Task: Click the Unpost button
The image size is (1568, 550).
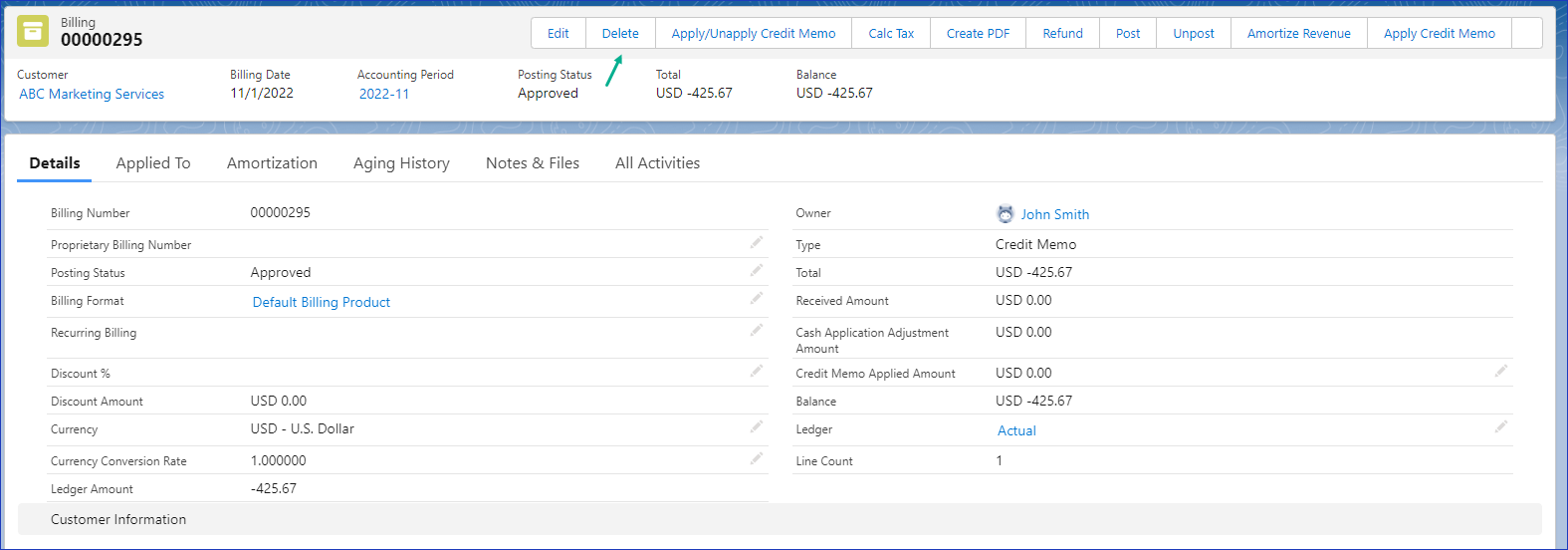Action: (1194, 33)
